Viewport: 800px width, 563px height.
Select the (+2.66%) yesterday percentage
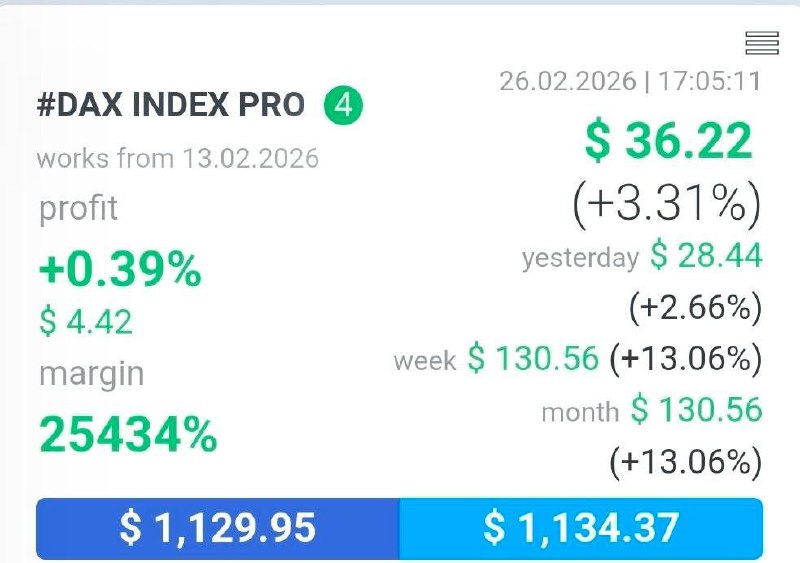695,307
